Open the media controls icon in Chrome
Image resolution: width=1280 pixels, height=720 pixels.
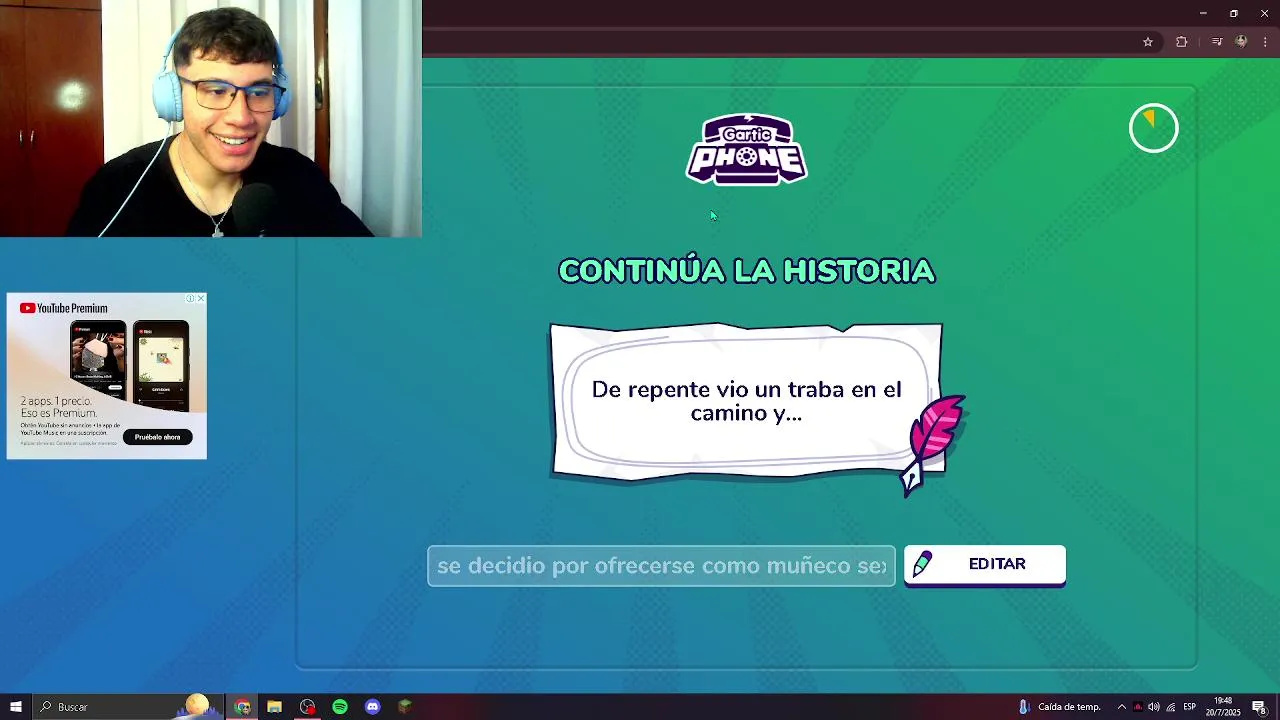[x=1217, y=42]
